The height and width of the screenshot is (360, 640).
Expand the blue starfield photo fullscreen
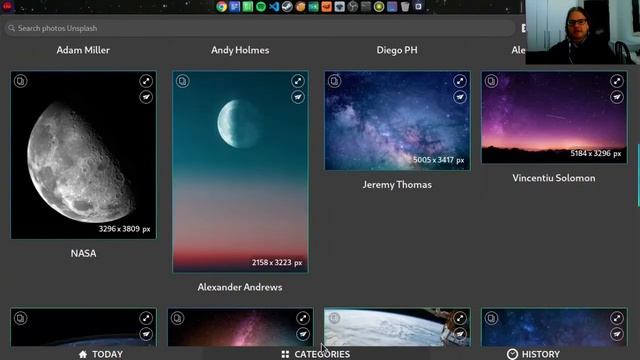617,318
